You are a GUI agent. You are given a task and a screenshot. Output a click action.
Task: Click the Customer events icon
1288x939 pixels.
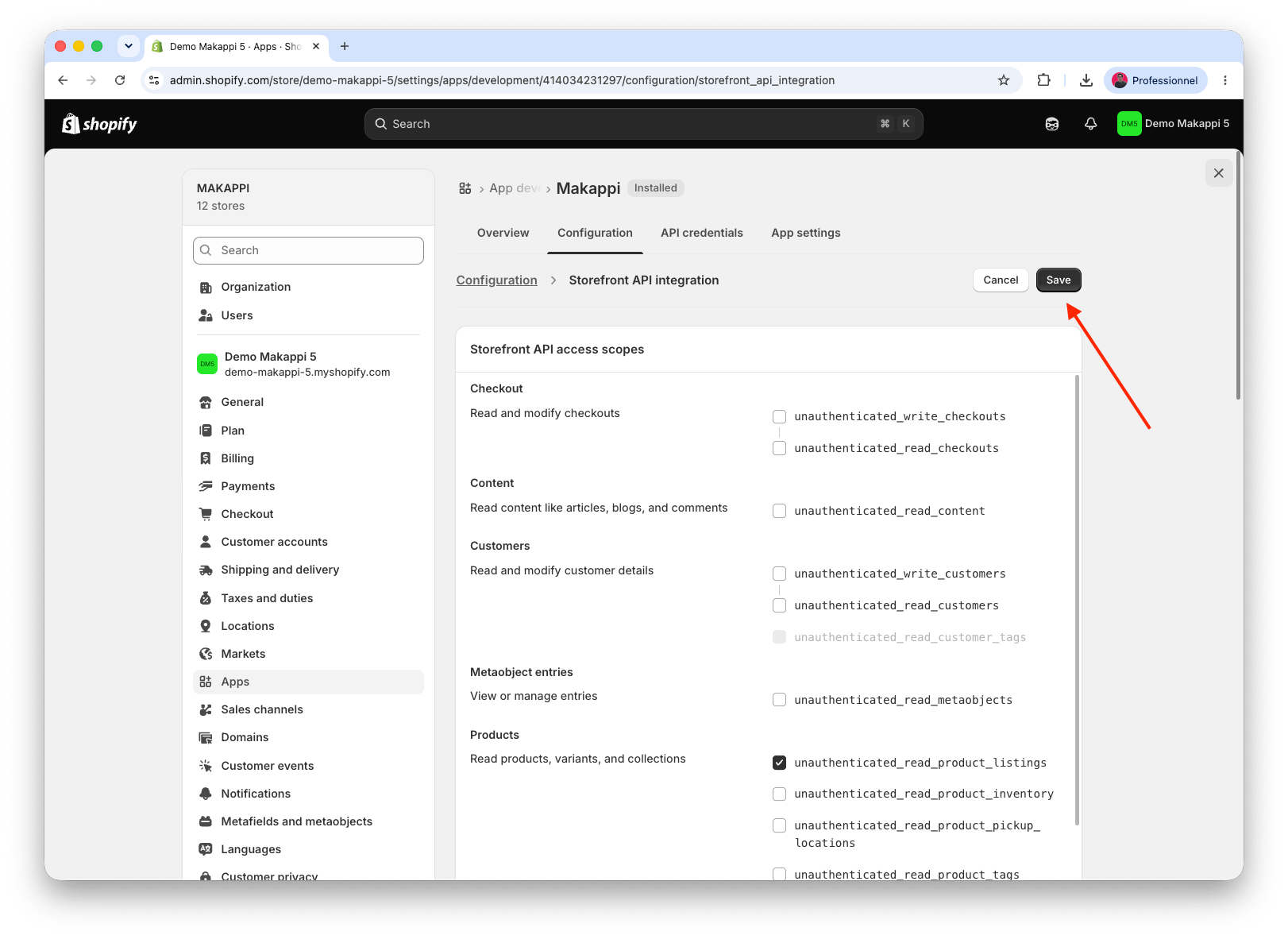coord(206,766)
